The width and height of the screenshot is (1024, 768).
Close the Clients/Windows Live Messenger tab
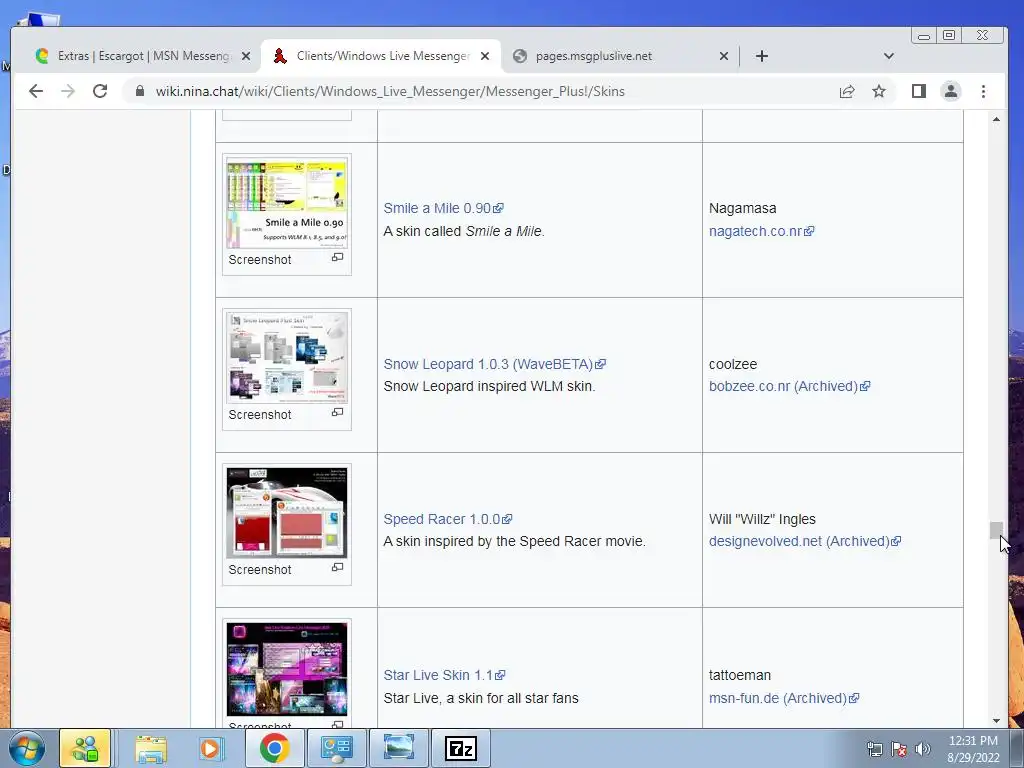point(485,56)
